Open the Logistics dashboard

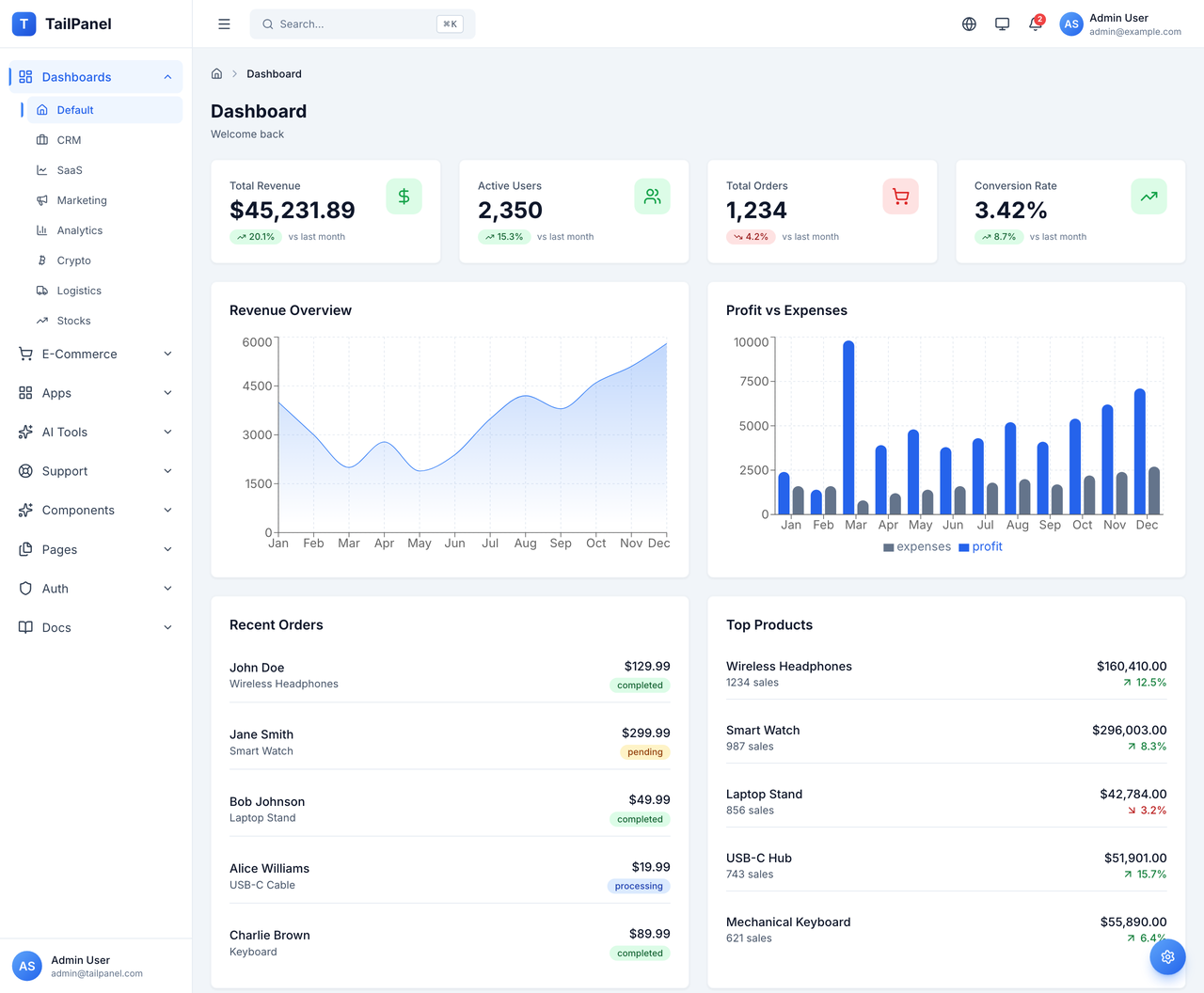(104, 291)
